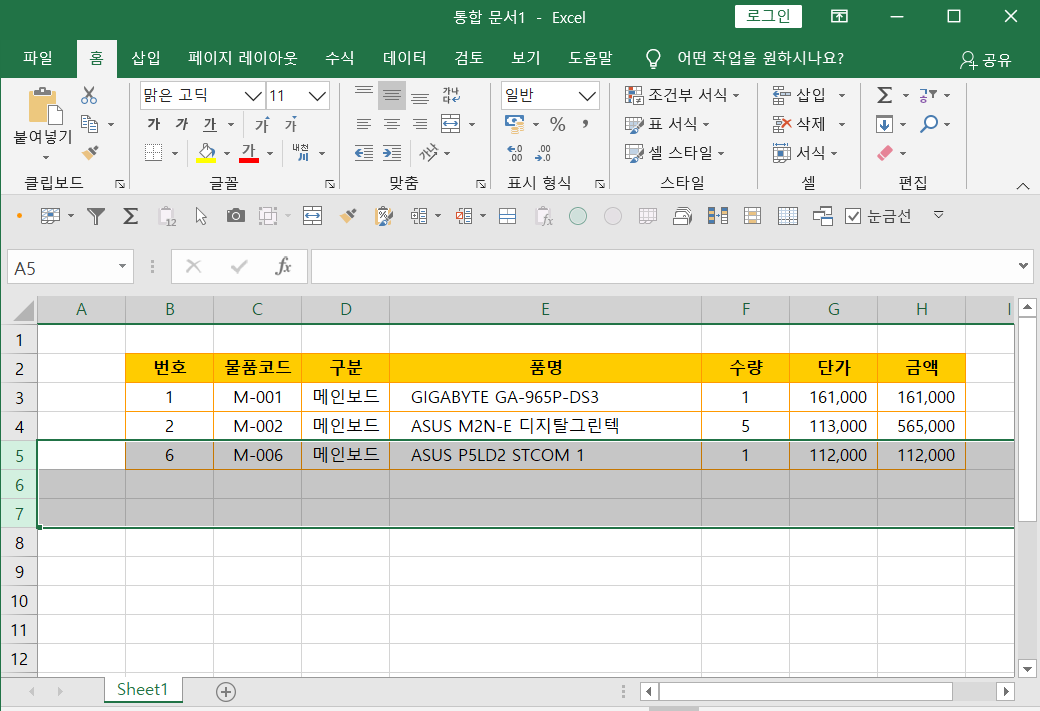This screenshot has height=711, width=1040.
Task: Click the Cut scissors icon
Action: point(89,96)
